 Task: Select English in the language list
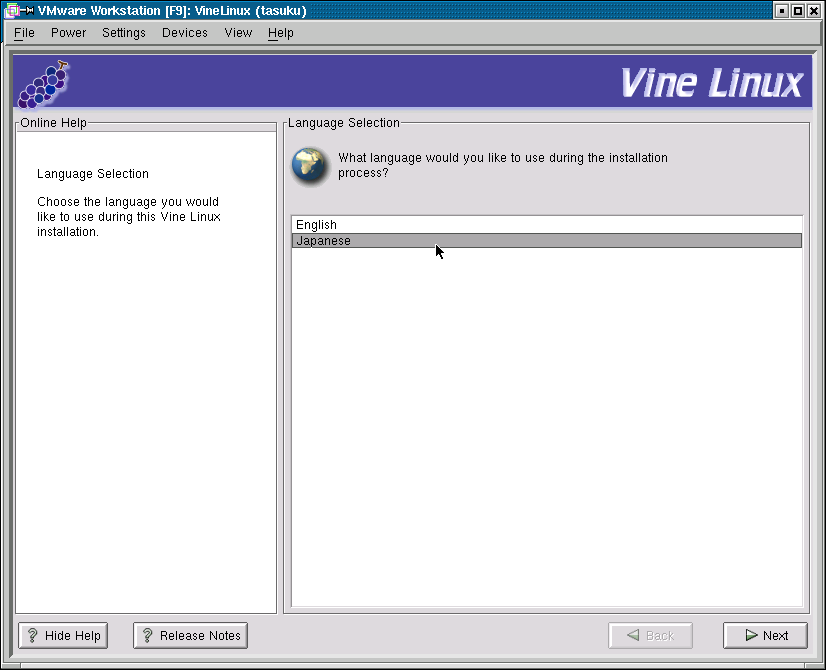[x=317, y=225]
